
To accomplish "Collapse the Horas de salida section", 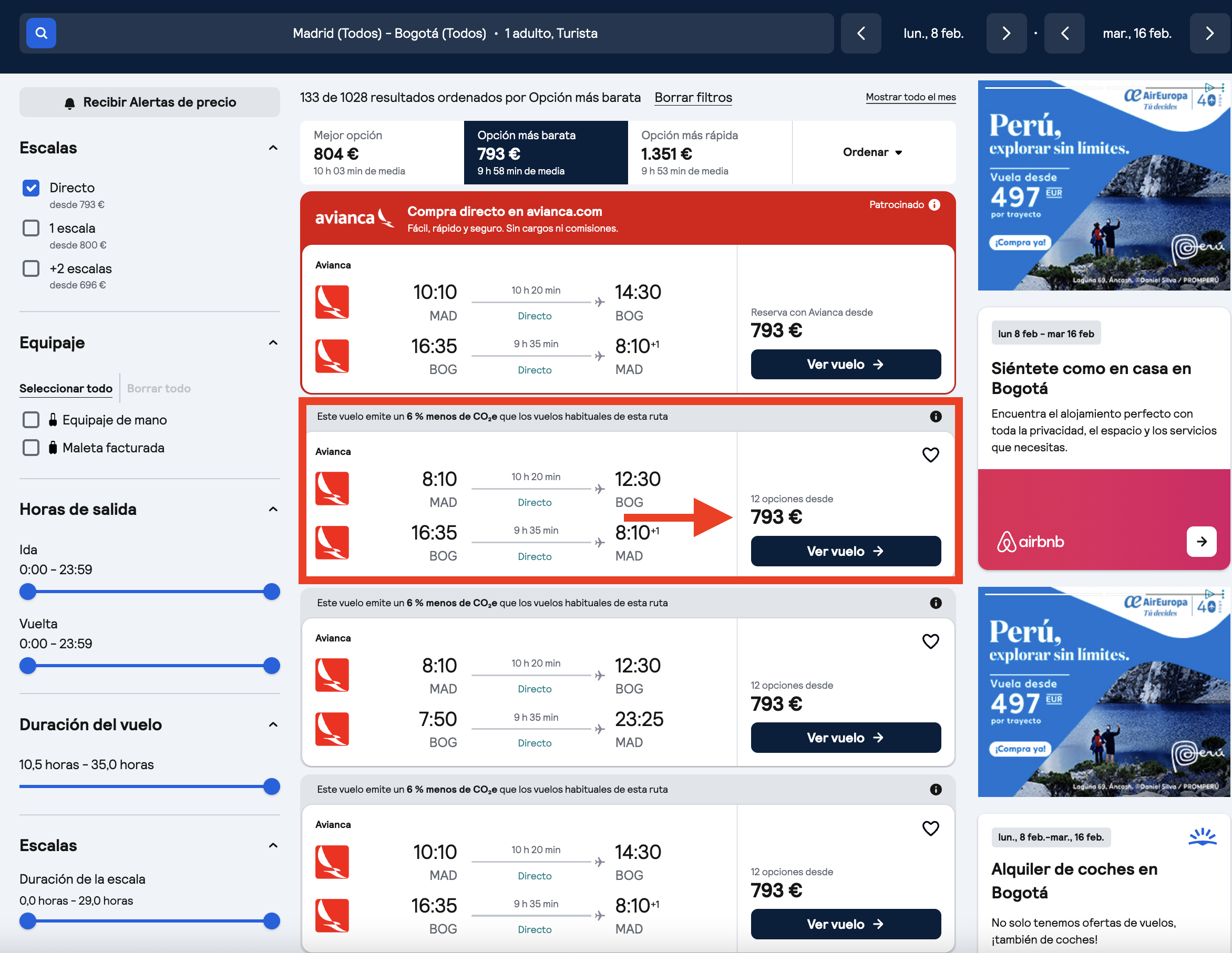I will 273,509.
